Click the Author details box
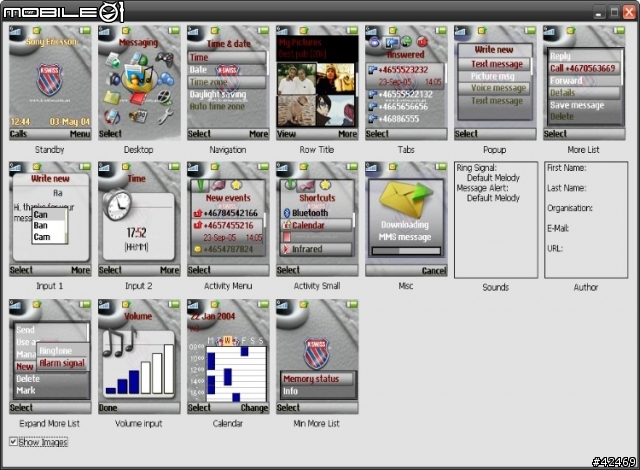The height and width of the screenshot is (470, 640). (586, 220)
